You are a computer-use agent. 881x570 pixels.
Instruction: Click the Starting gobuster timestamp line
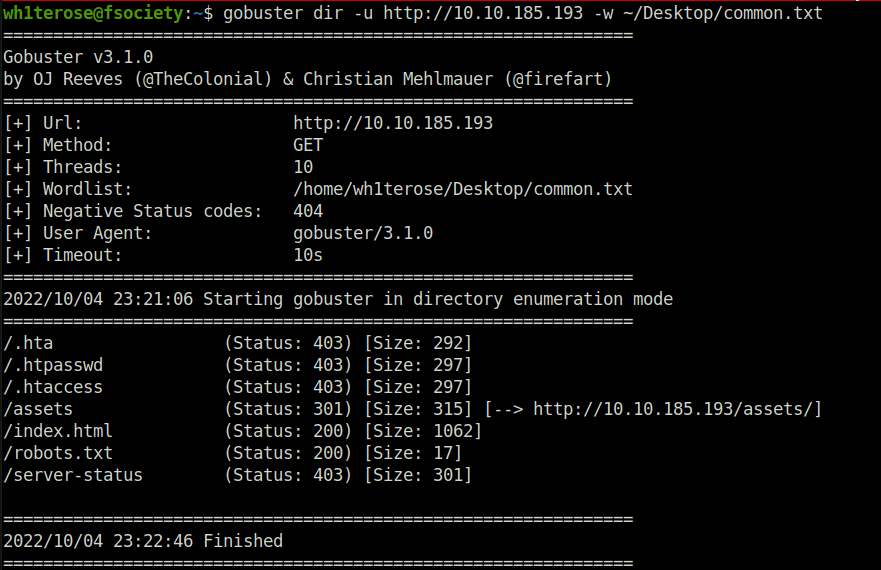click(338, 299)
